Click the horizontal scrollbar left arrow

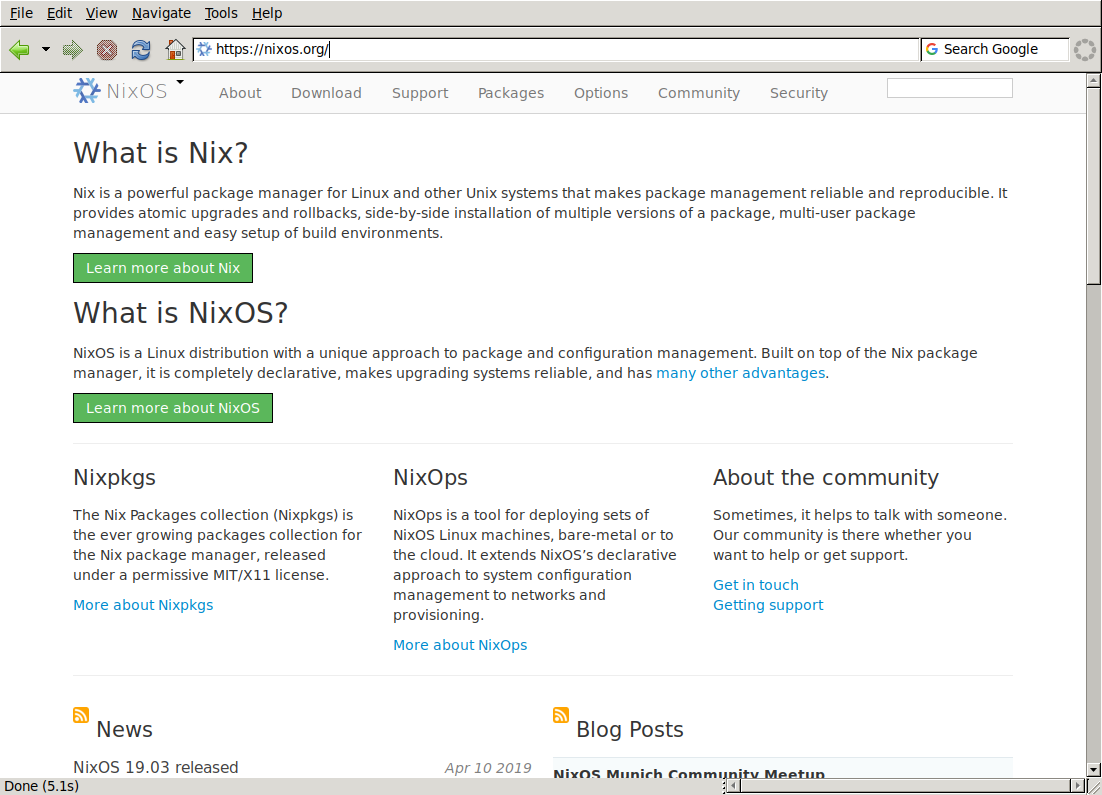coord(732,785)
